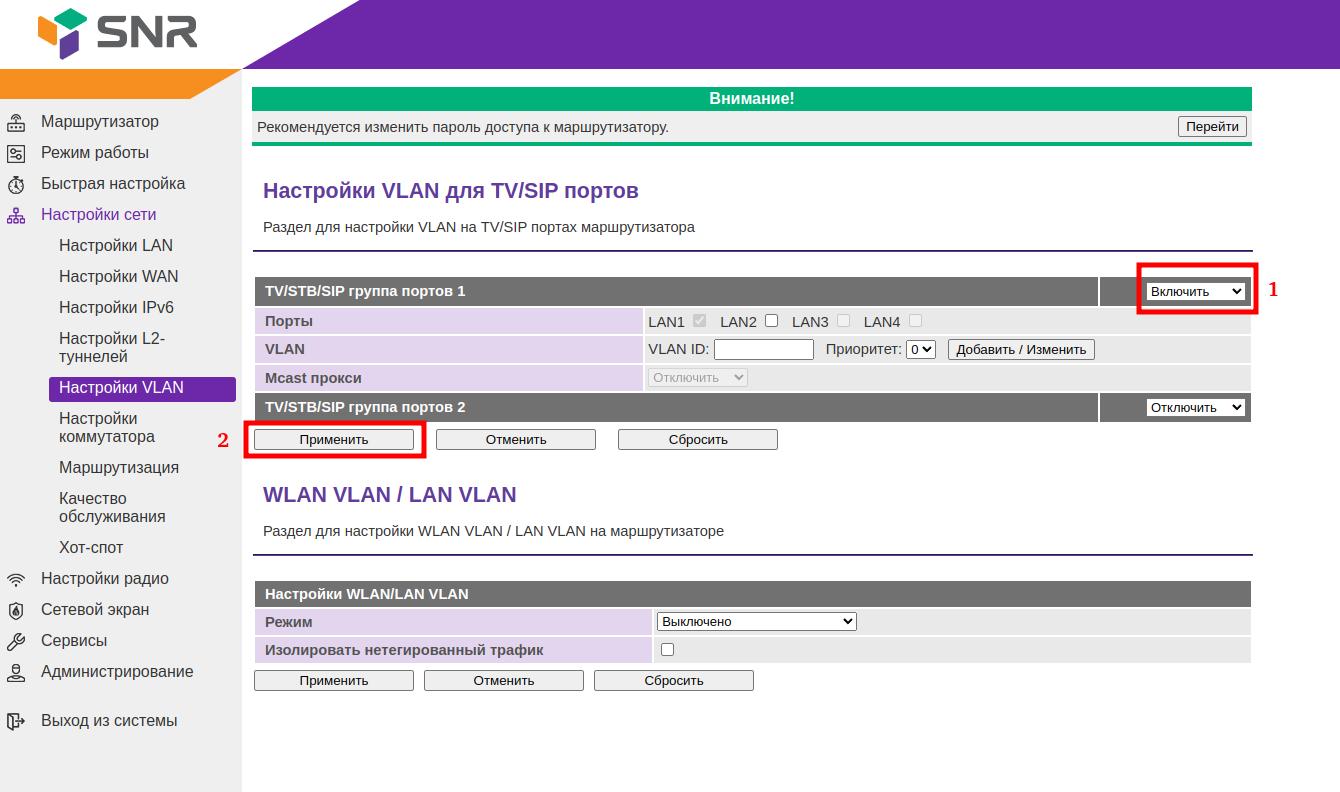The height and width of the screenshot is (792, 1340).
Task: Click Отменить under WLAN/LAN VLAN settings
Action: (x=504, y=680)
